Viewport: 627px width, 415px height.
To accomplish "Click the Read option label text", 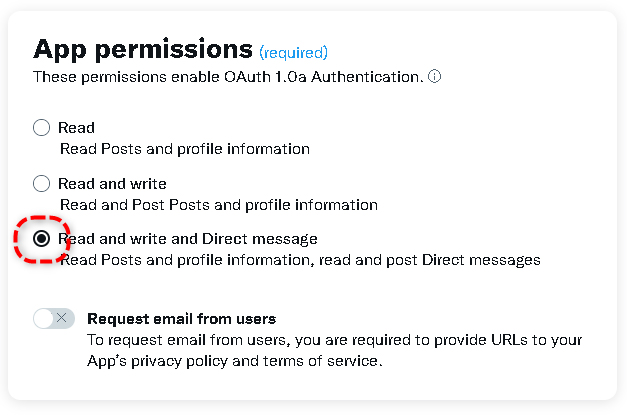I will 76,128.
